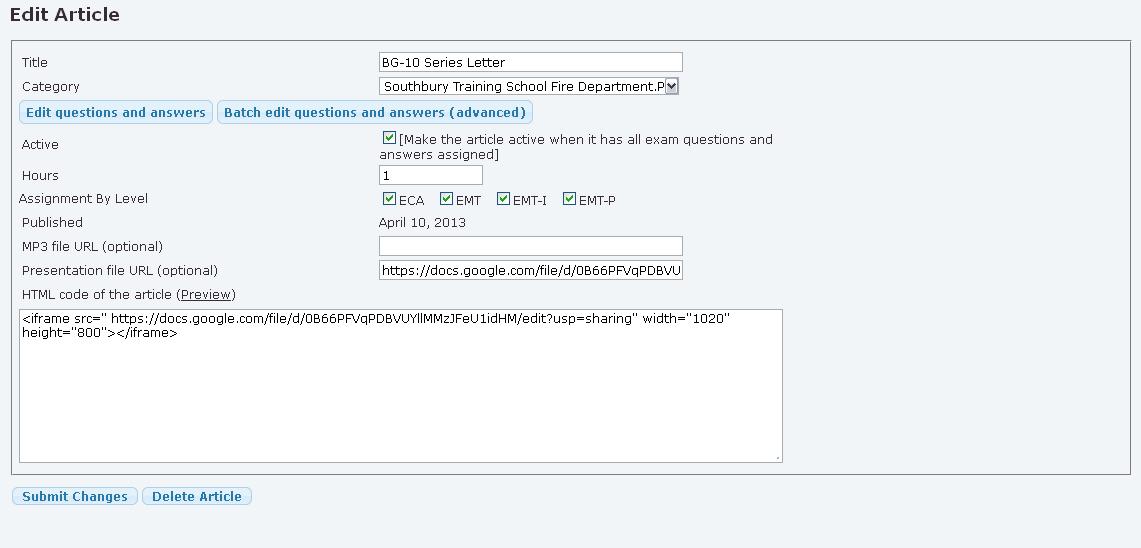This screenshot has width=1141, height=548.
Task: Click the Title input field
Action: (530, 62)
